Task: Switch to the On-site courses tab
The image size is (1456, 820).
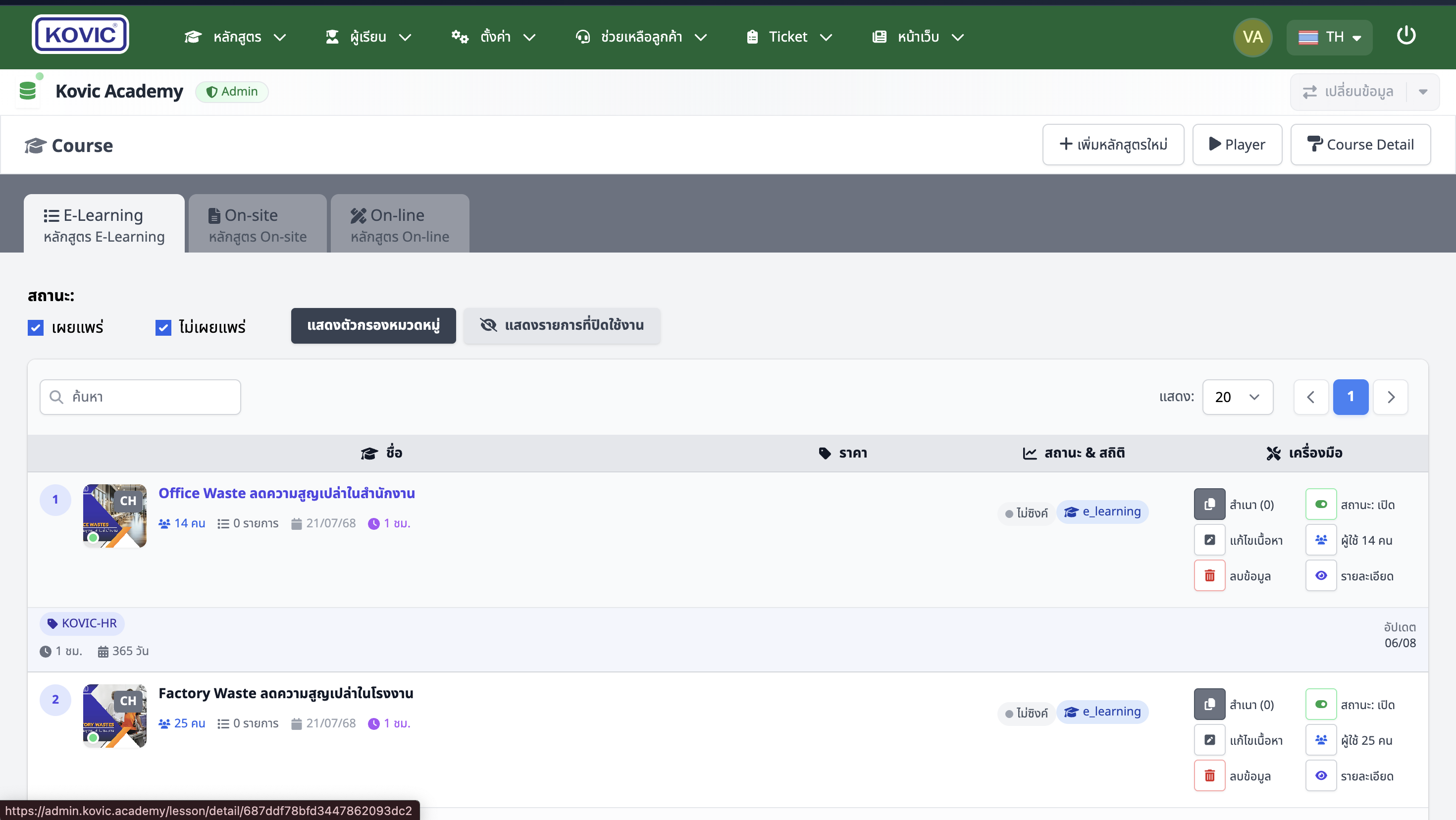Action: click(x=257, y=224)
